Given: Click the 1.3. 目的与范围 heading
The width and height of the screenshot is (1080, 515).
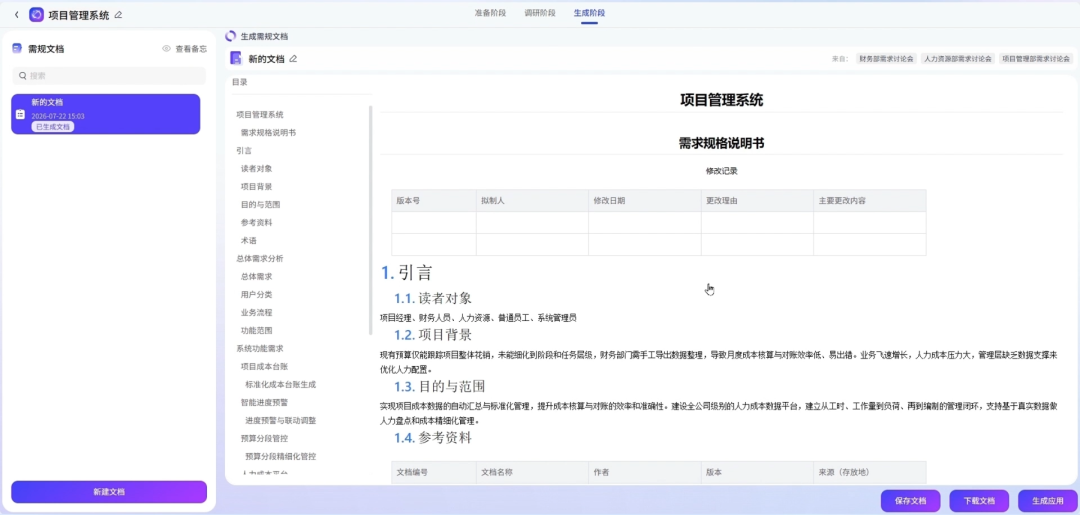Looking at the screenshot, I should click(x=441, y=386).
